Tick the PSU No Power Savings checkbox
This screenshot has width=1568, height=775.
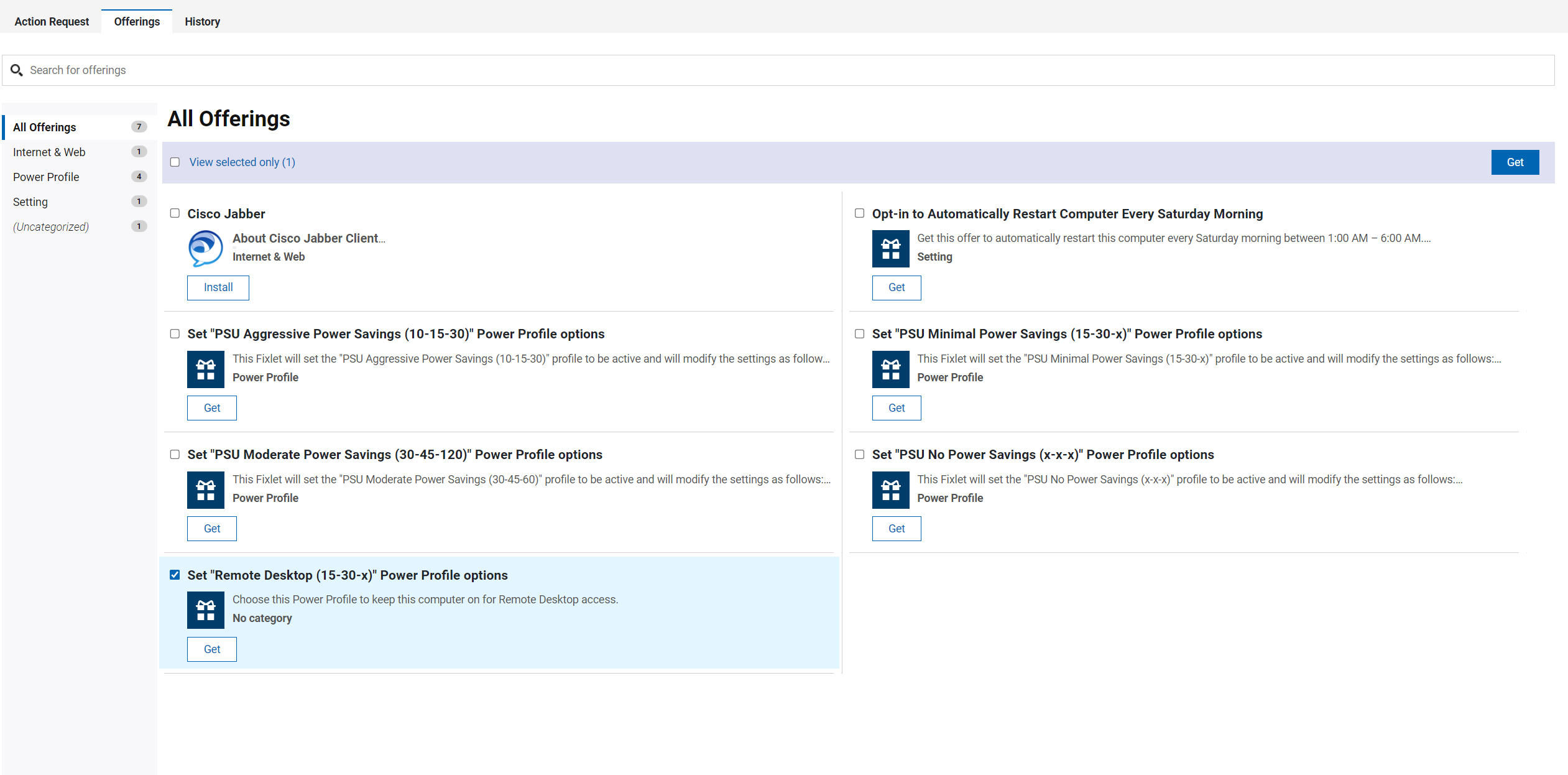pos(859,455)
